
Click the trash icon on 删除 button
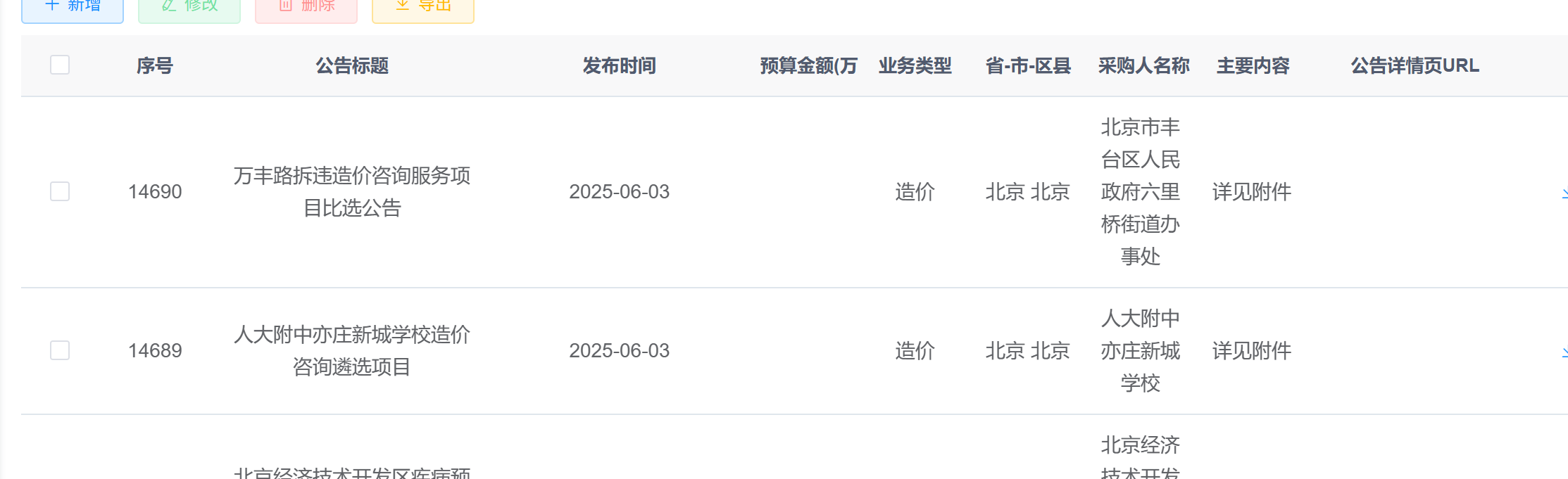[x=286, y=5]
